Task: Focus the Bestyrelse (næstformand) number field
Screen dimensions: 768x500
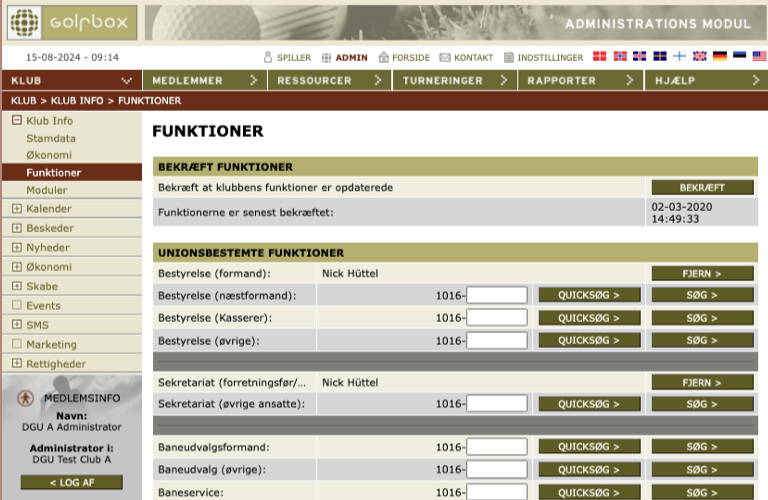Action: coord(497,295)
